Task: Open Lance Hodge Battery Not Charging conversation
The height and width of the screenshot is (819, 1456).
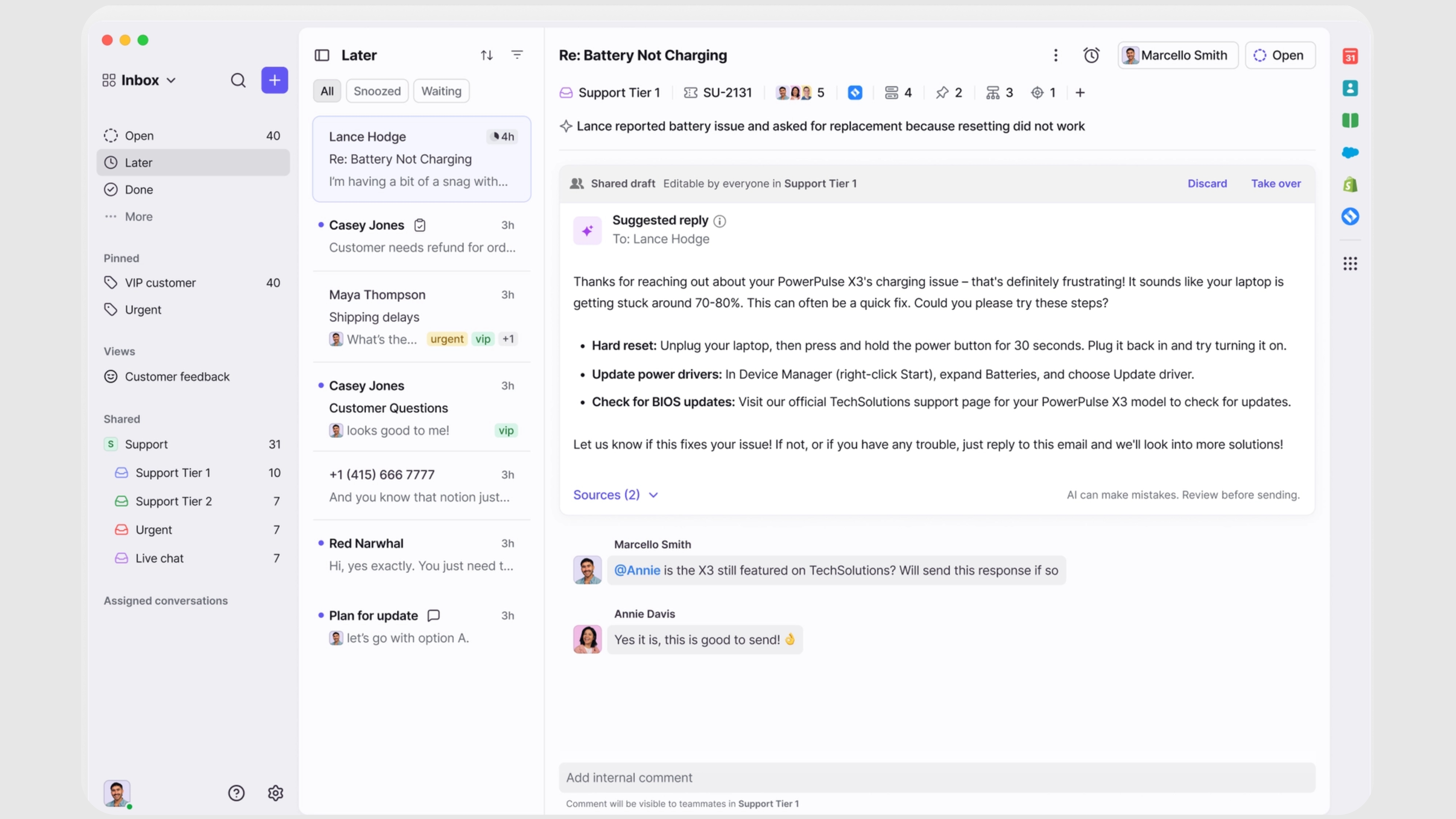Action: pyautogui.click(x=422, y=159)
